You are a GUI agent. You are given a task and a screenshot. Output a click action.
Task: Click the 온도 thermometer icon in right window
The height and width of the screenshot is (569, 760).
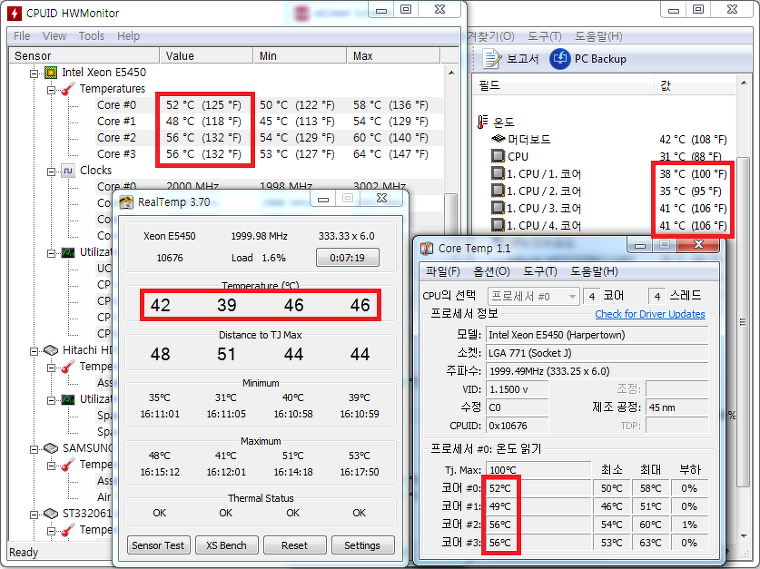click(x=482, y=122)
